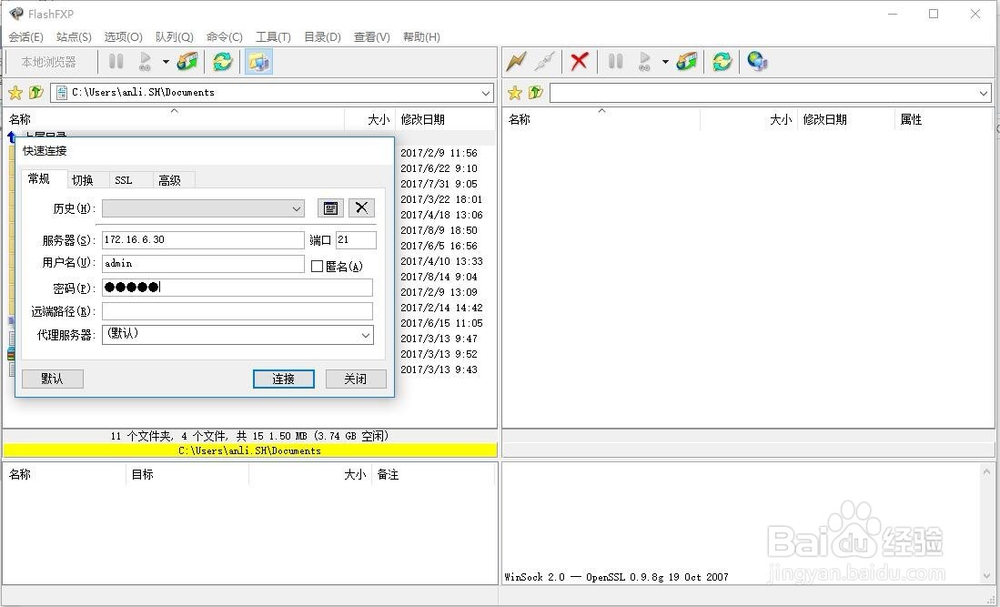The image size is (1000, 607).
Task: Open the transfer options arrow in the local toolbar
Action: (166, 62)
